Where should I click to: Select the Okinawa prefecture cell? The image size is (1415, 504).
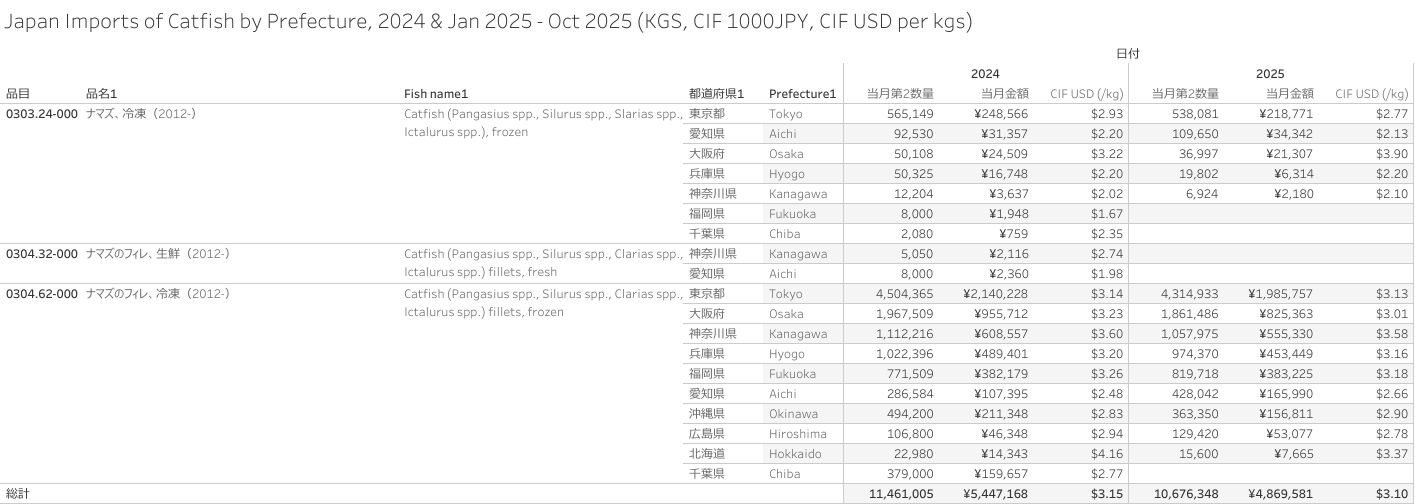(x=793, y=414)
